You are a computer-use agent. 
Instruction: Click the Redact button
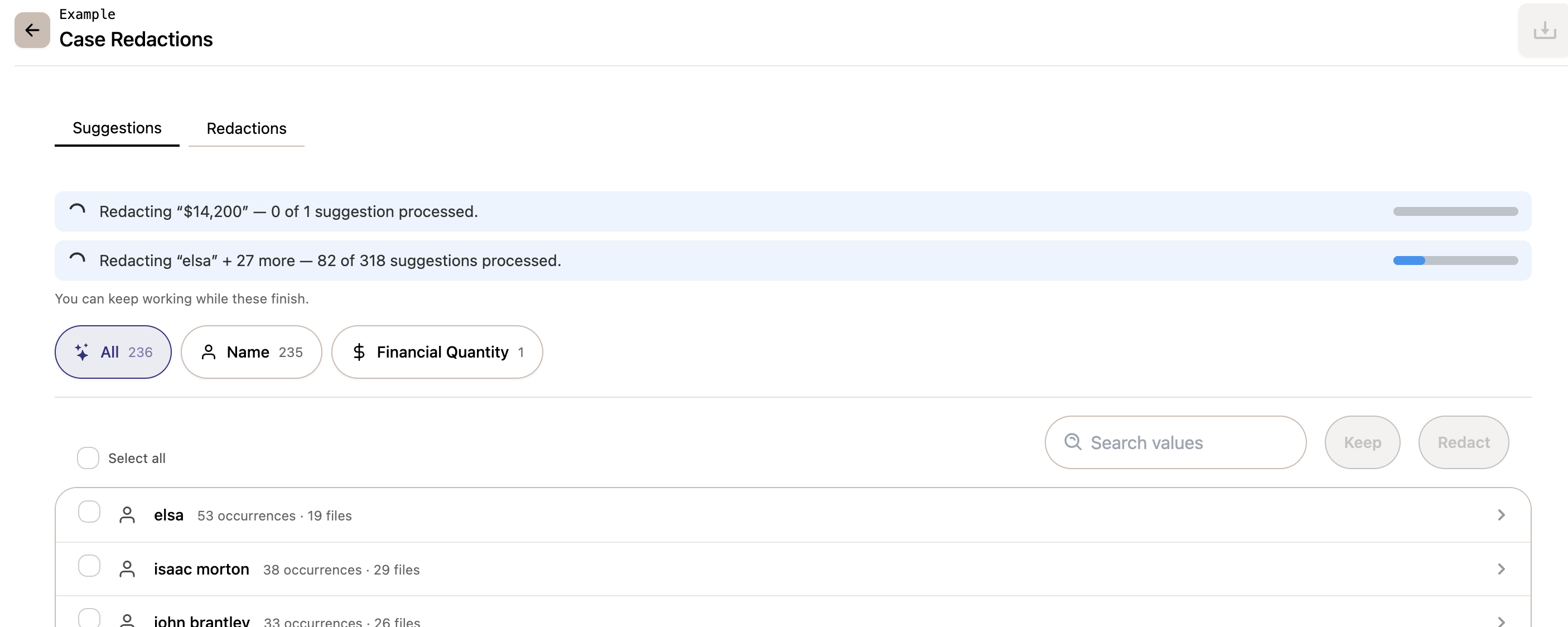[1463, 442]
